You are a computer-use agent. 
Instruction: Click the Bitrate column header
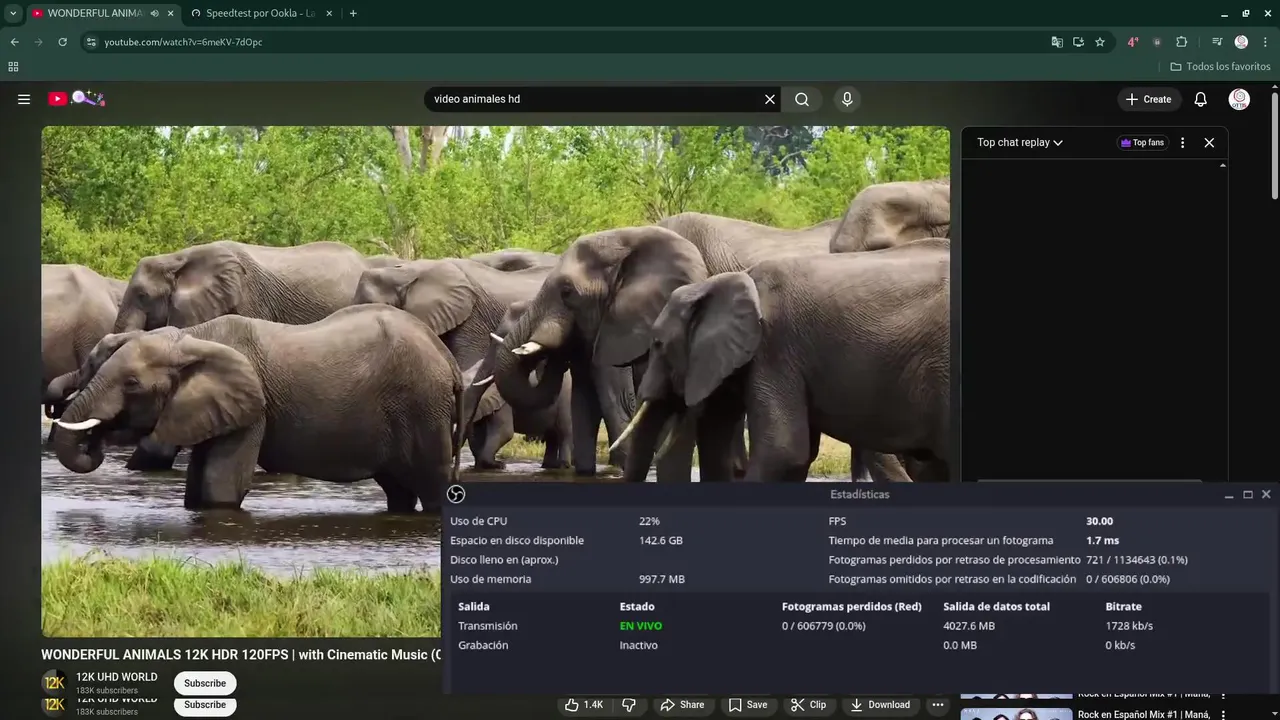(x=1123, y=606)
